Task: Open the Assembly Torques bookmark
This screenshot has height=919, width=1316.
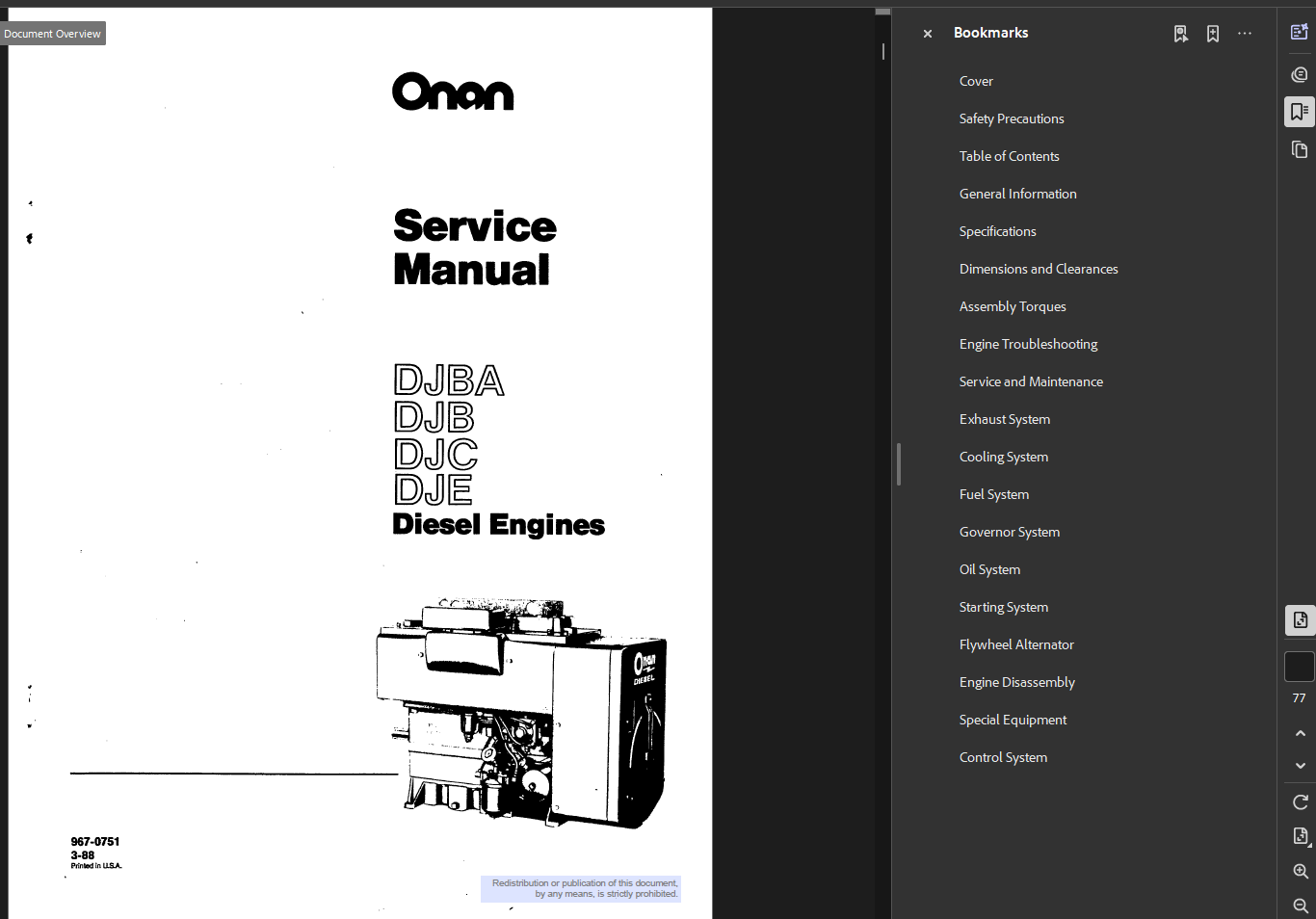Action: (x=1013, y=306)
